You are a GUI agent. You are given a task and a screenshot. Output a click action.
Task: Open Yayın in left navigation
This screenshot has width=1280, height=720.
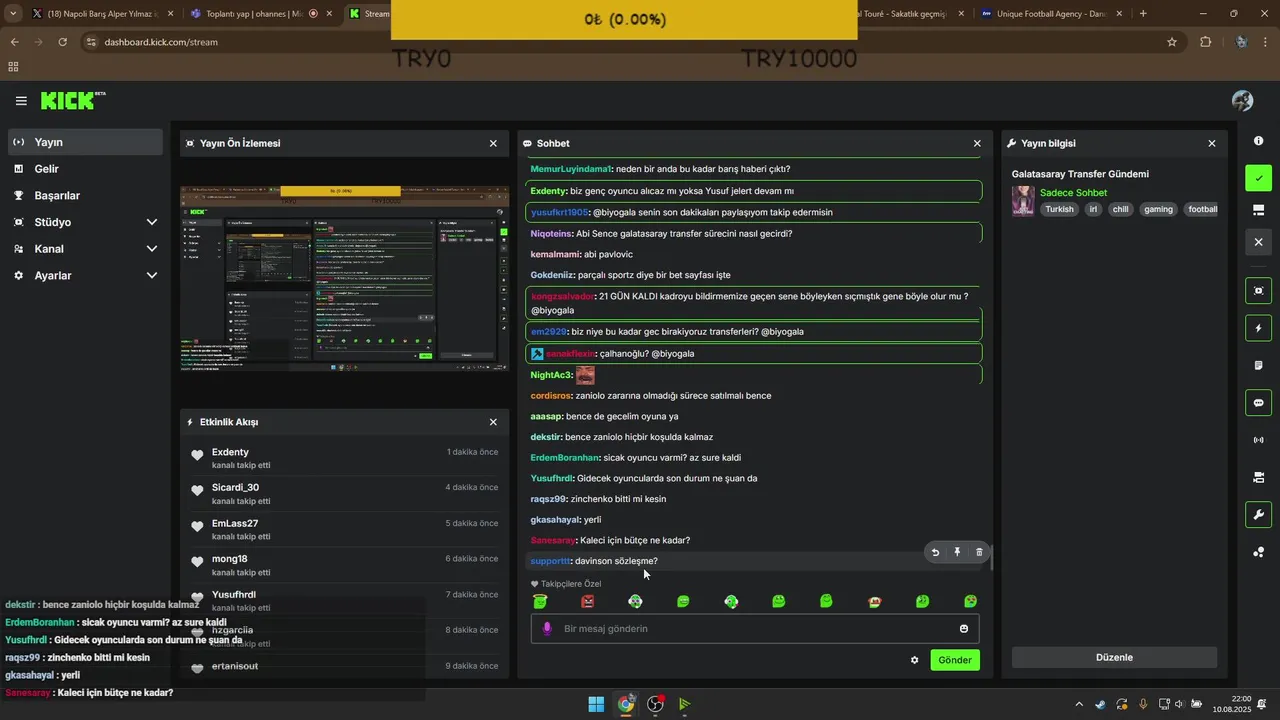[x=85, y=142]
